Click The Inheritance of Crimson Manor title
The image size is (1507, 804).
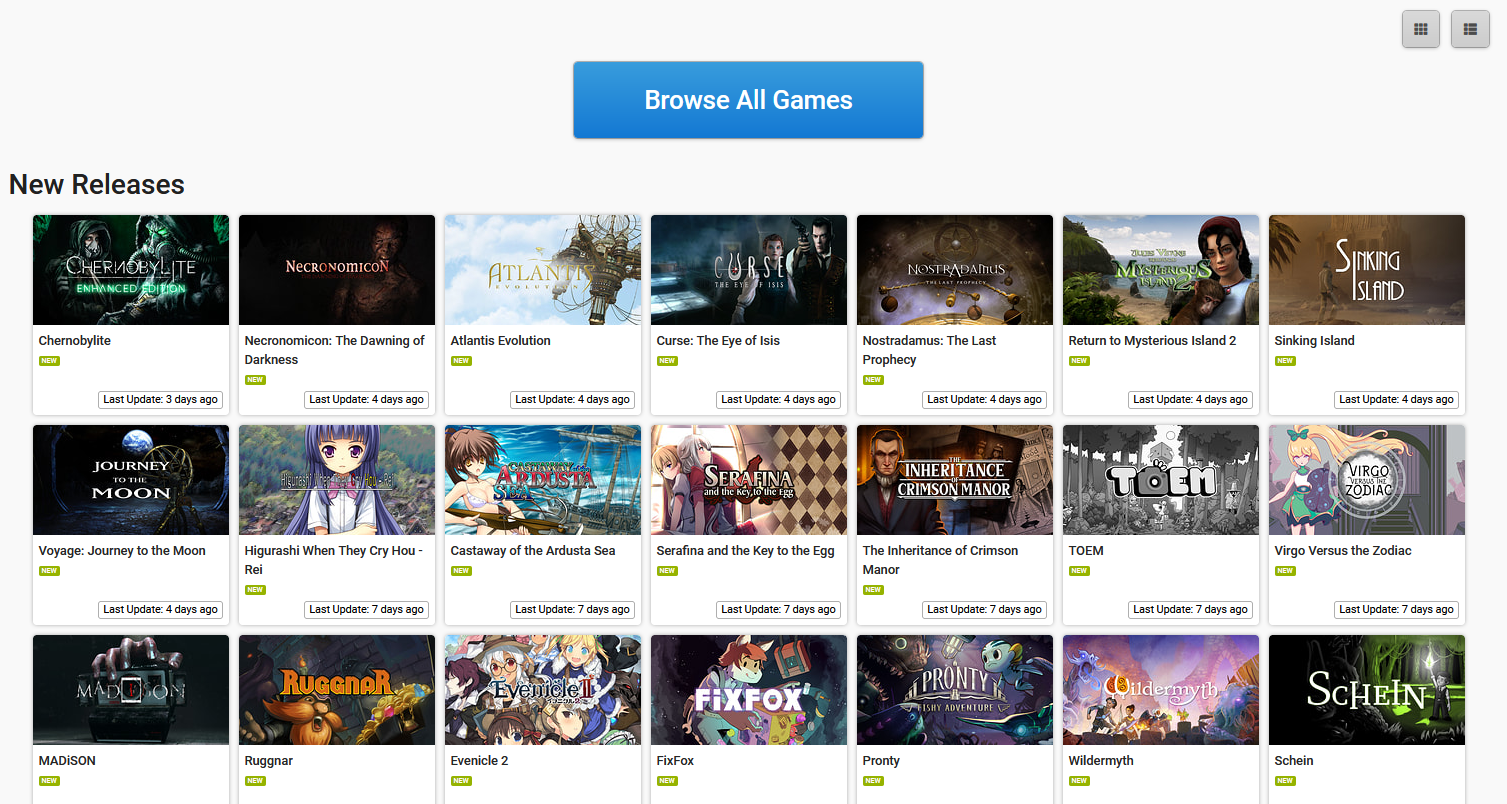[x=940, y=560]
